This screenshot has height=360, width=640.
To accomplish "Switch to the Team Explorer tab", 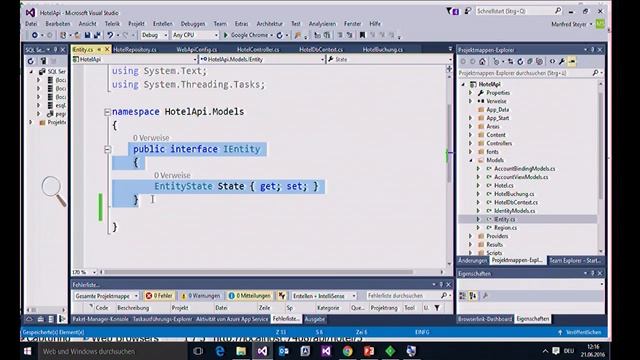I will click(575, 260).
